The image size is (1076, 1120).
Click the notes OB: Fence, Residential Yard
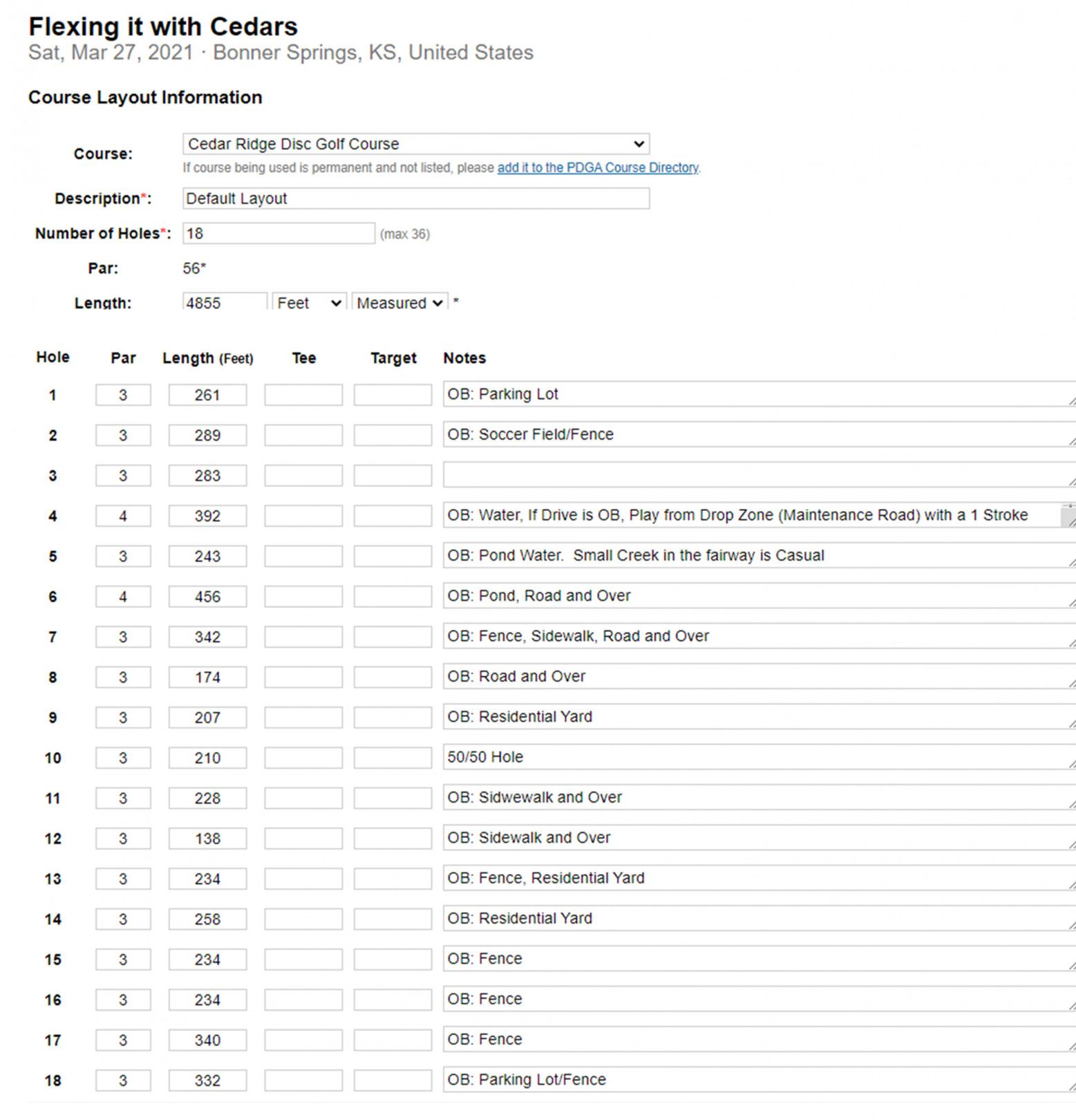click(759, 878)
